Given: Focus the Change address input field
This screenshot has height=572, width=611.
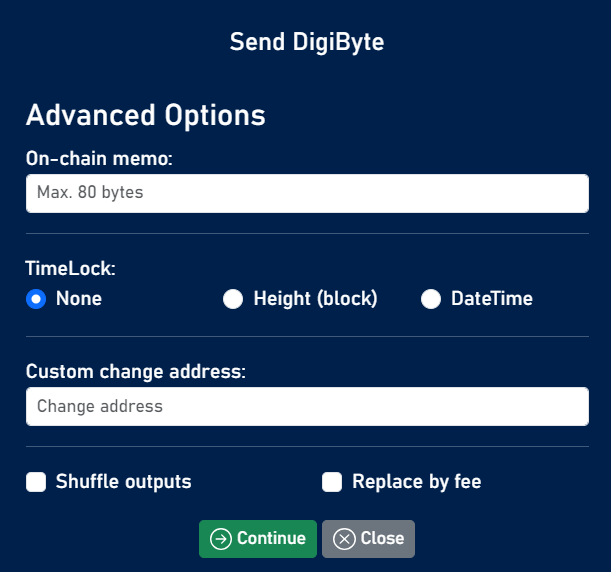Looking at the screenshot, I should click(x=307, y=406).
